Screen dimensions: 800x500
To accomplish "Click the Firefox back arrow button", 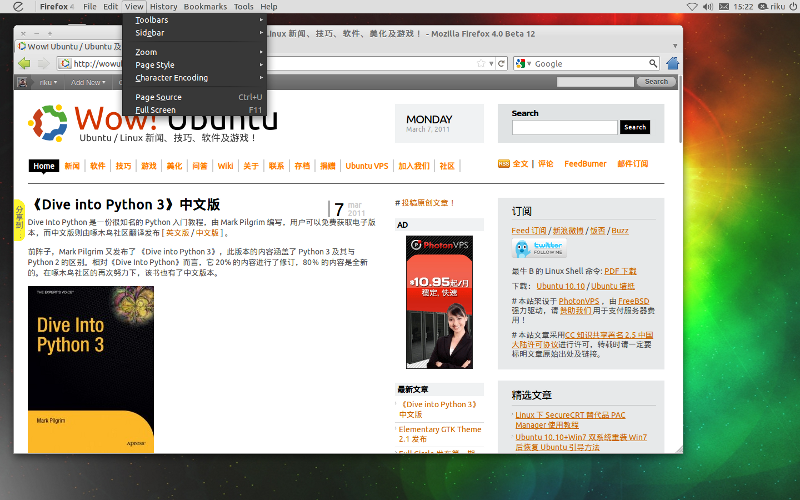I will click(24, 63).
